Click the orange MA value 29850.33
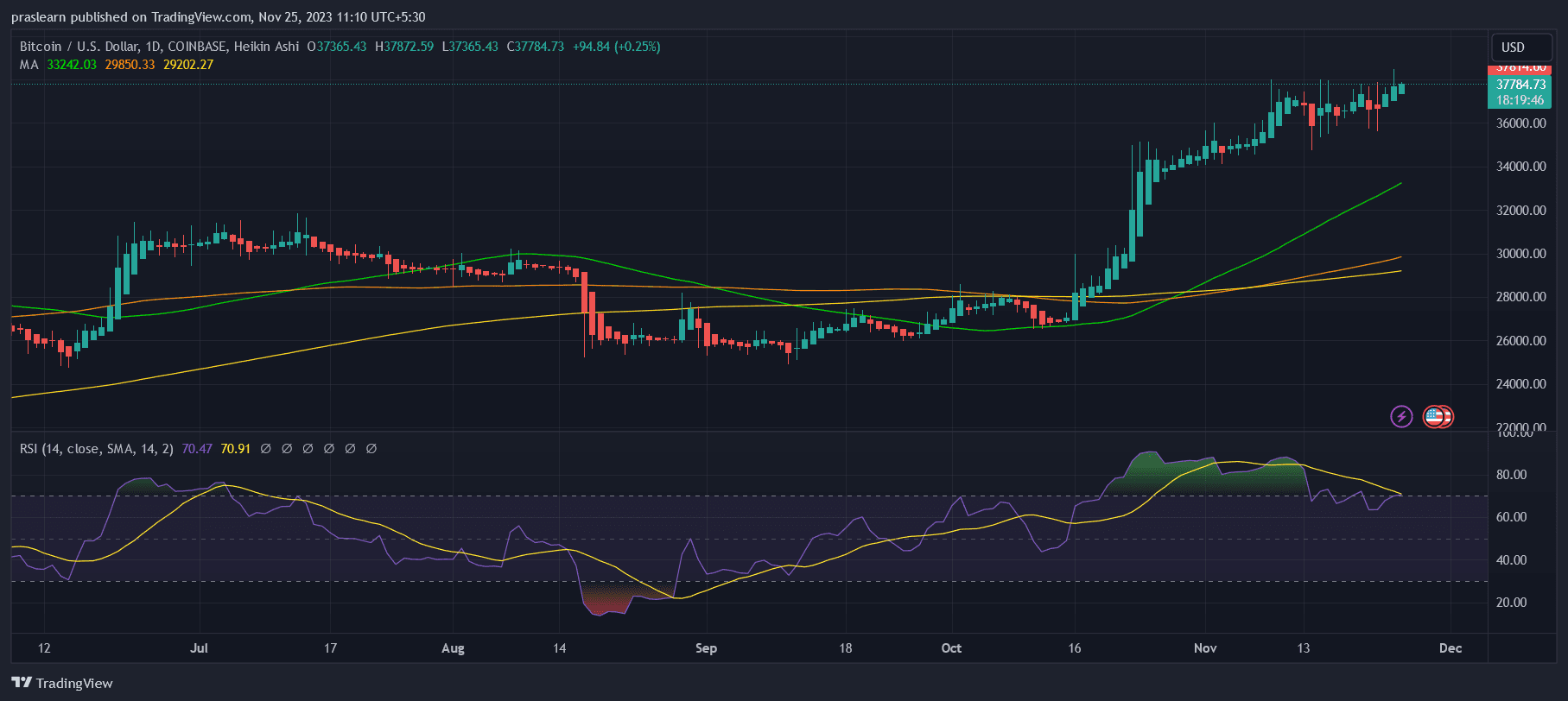1568x701 pixels. pyautogui.click(x=130, y=65)
